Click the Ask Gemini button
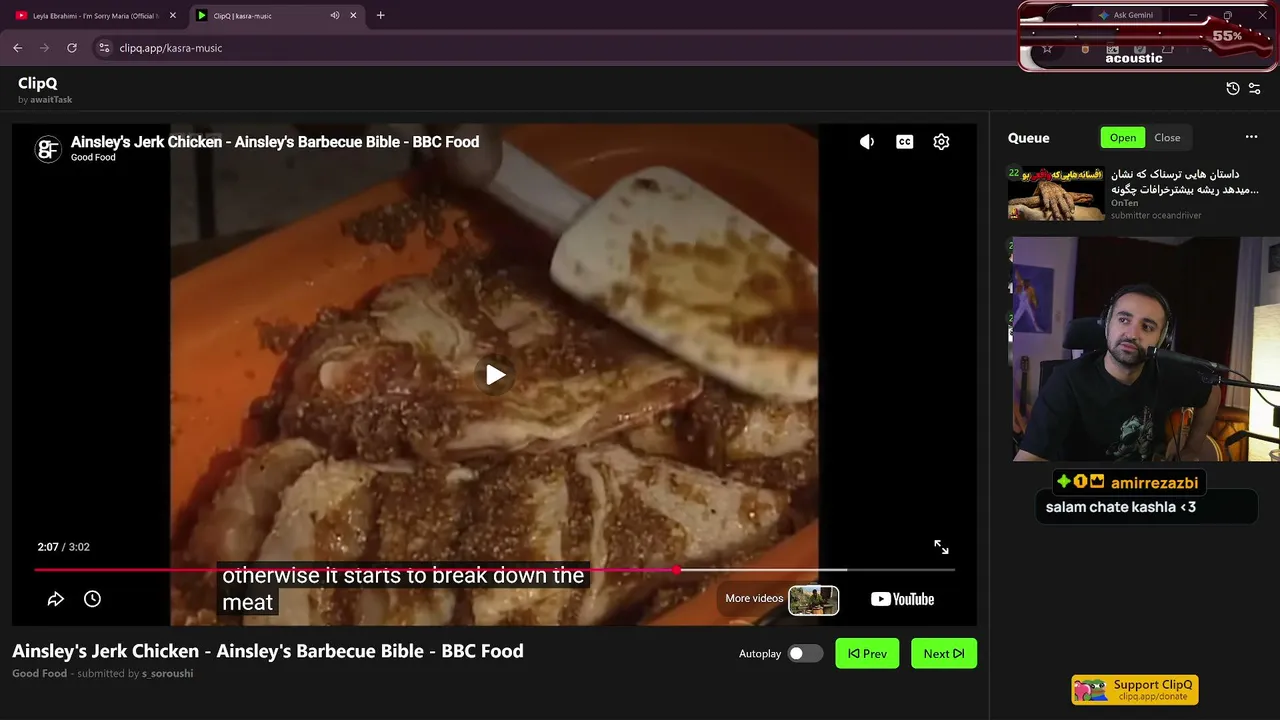 1126,15
